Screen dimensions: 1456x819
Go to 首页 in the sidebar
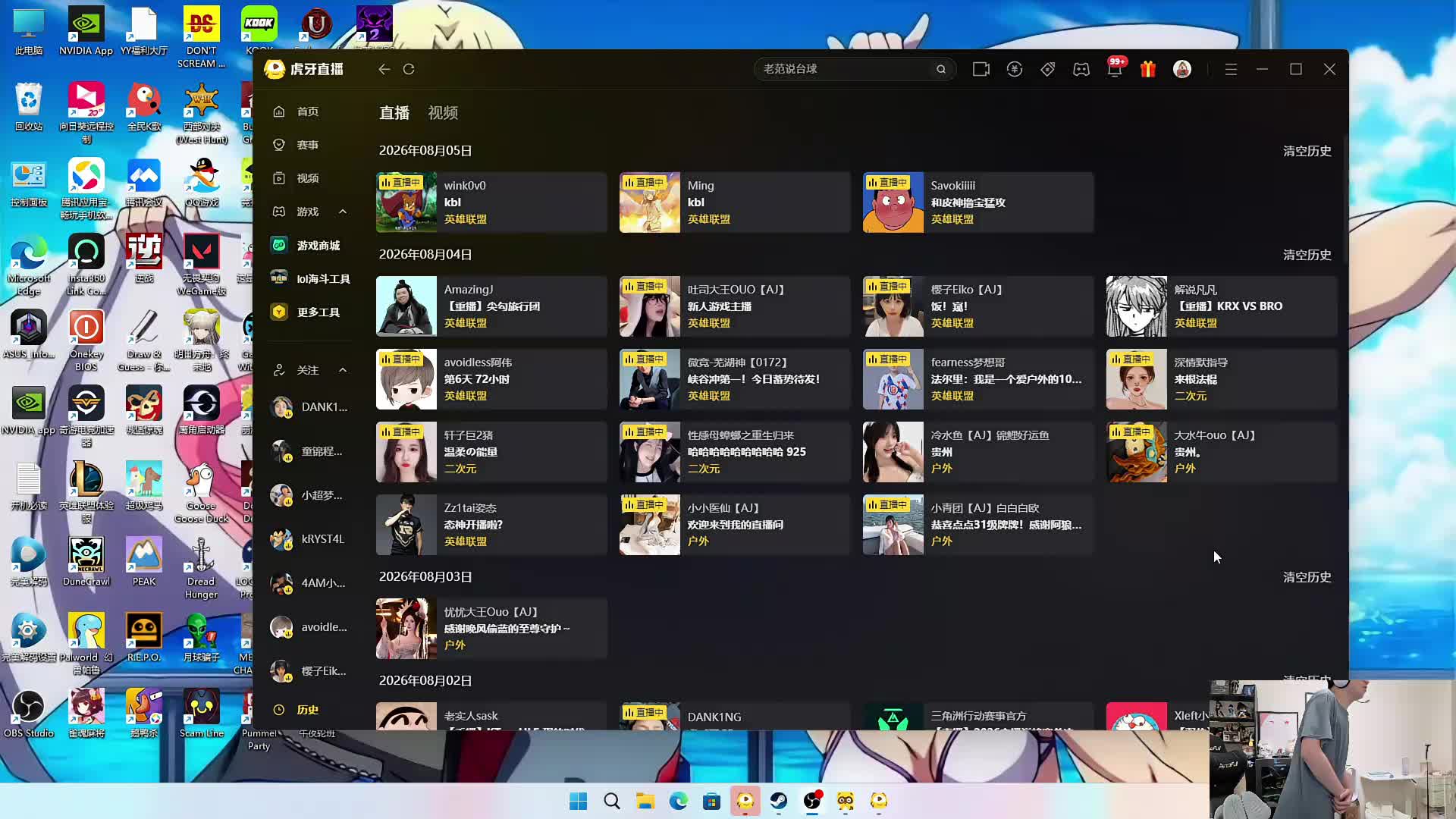[306, 111]
